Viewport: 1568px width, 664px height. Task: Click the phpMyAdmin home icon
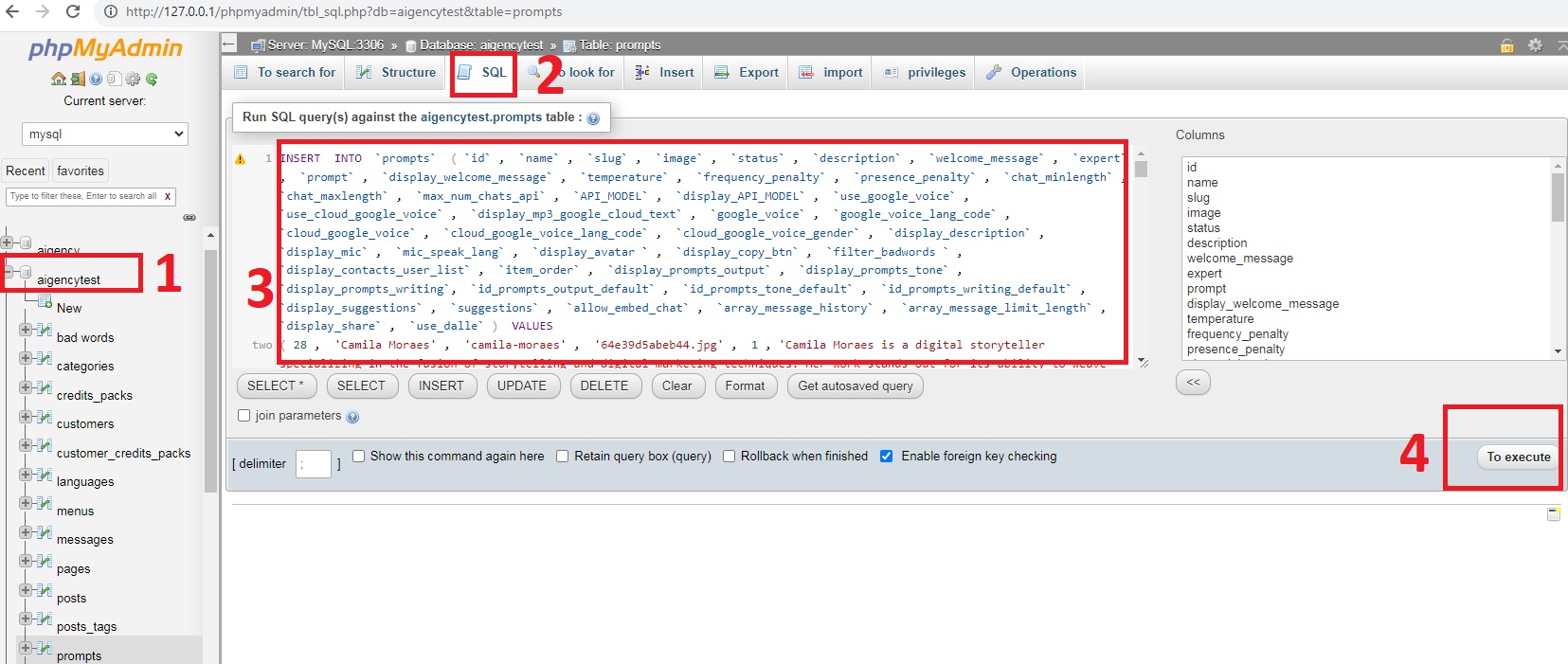pos(59,79)
